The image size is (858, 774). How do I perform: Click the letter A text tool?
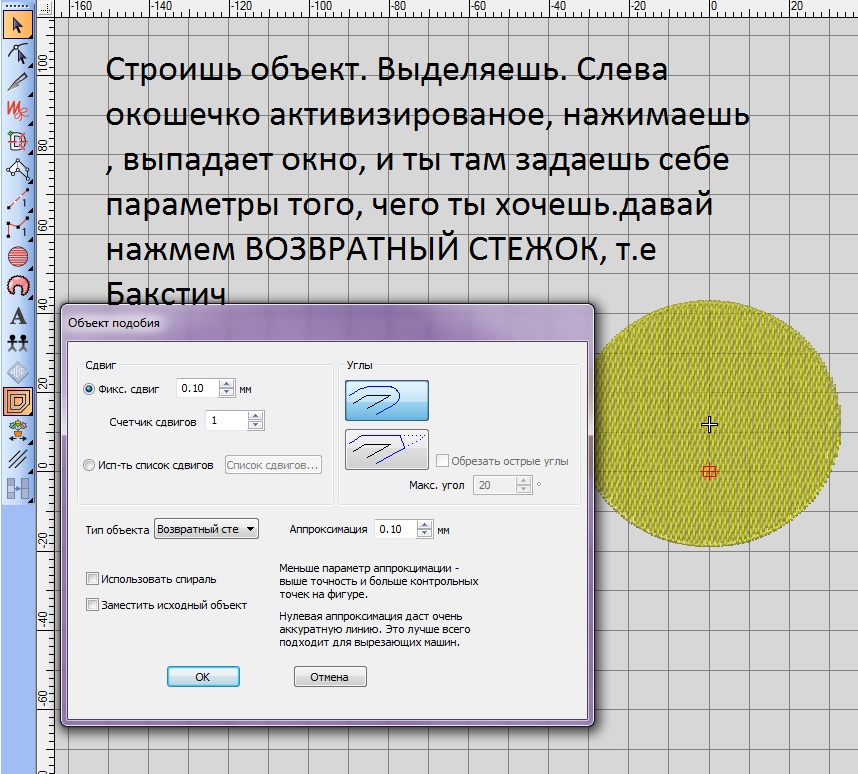point(17,316)
